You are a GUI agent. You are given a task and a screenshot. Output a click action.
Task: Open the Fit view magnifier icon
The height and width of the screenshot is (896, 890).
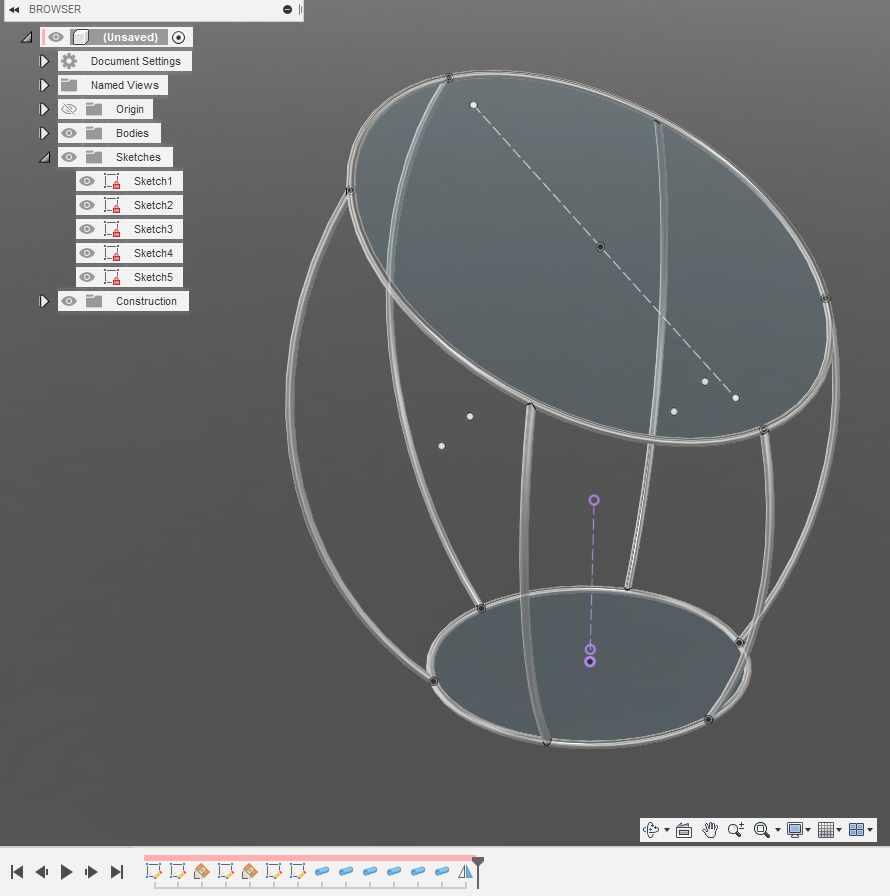(760, 830)
